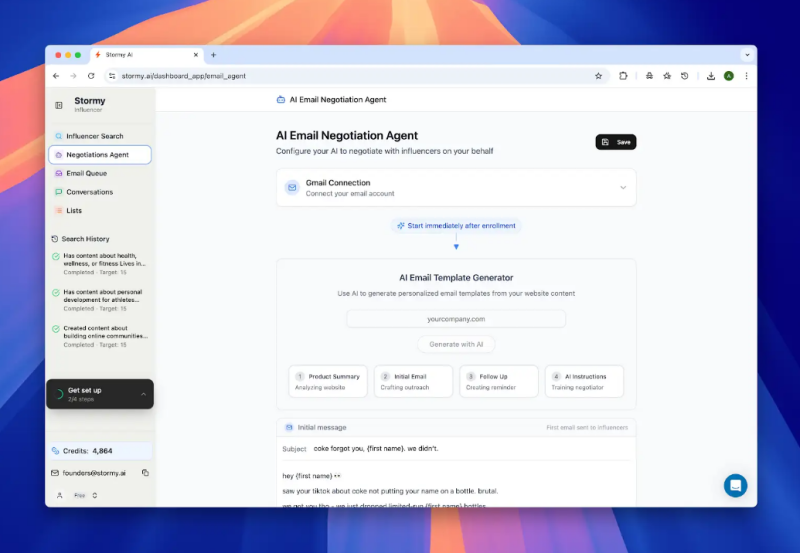Select step 2 Initial Email card

(x=413, y=382)
